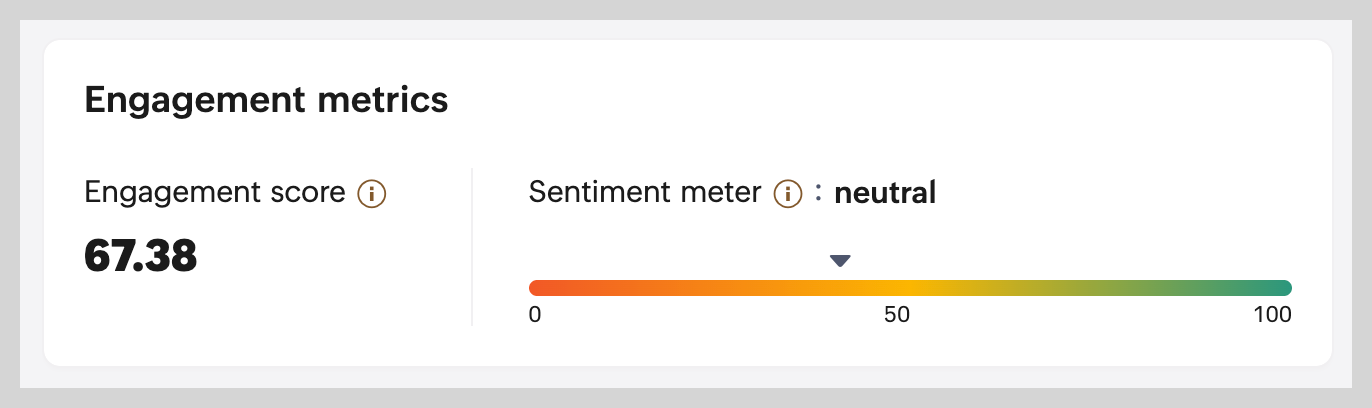Click the "Sentiment meter" label text
1372x408 pixels.
(x=645, y=193)
